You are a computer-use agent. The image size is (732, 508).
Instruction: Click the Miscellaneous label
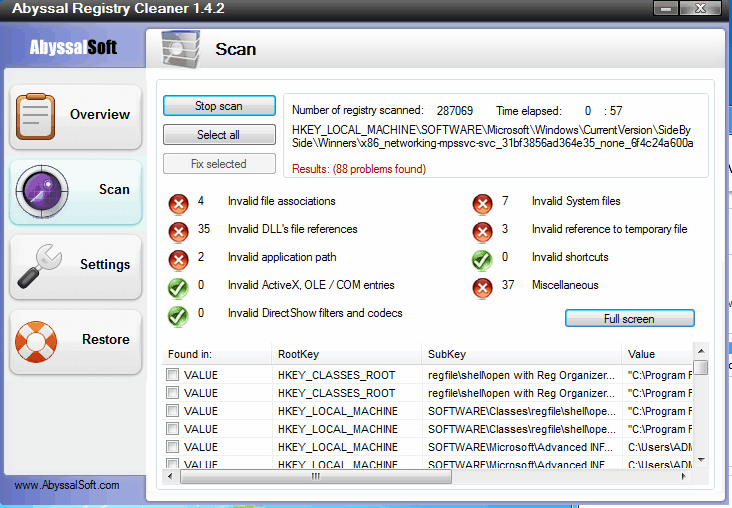tap(565, 285)
